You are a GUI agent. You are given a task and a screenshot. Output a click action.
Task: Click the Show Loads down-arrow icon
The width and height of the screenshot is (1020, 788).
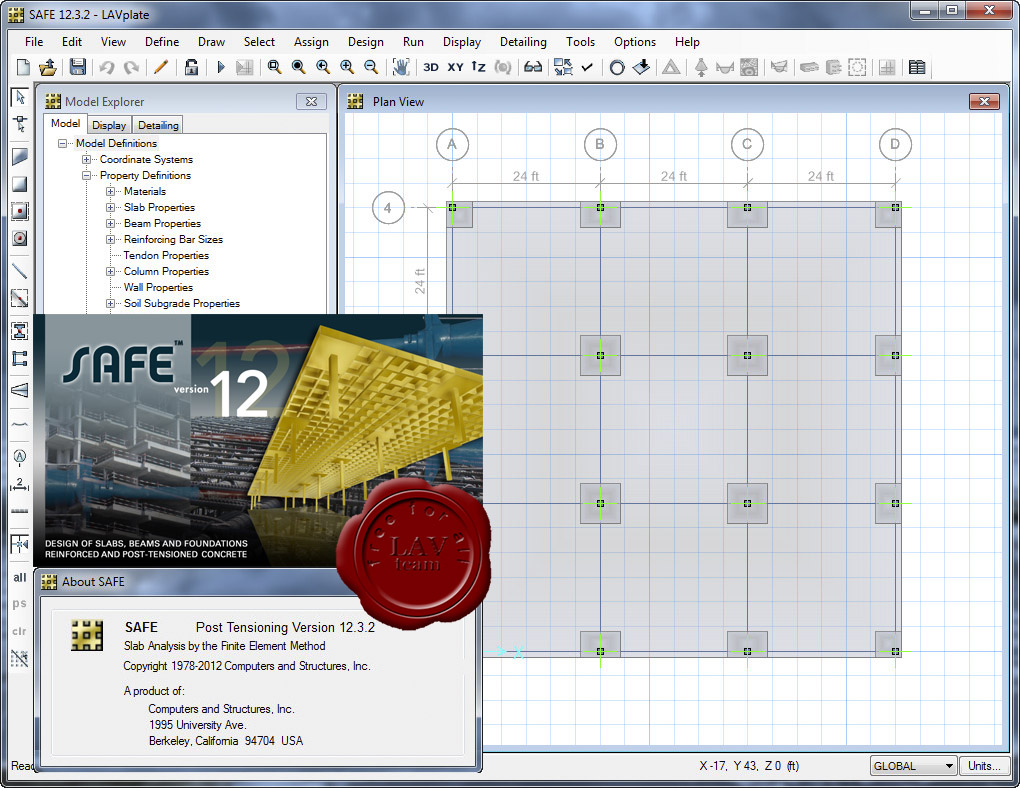pos(641,67)
